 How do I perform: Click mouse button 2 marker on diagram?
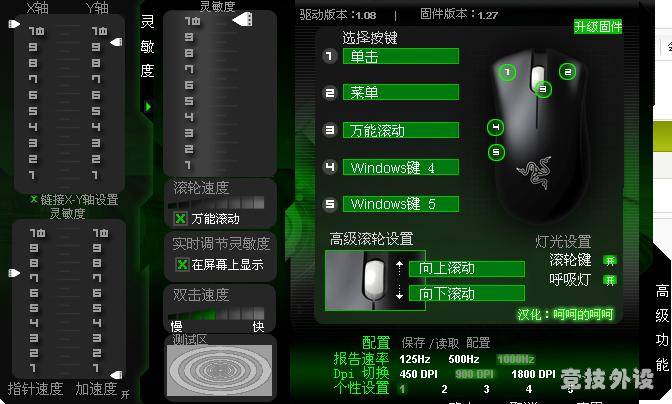tap(567, 72)
